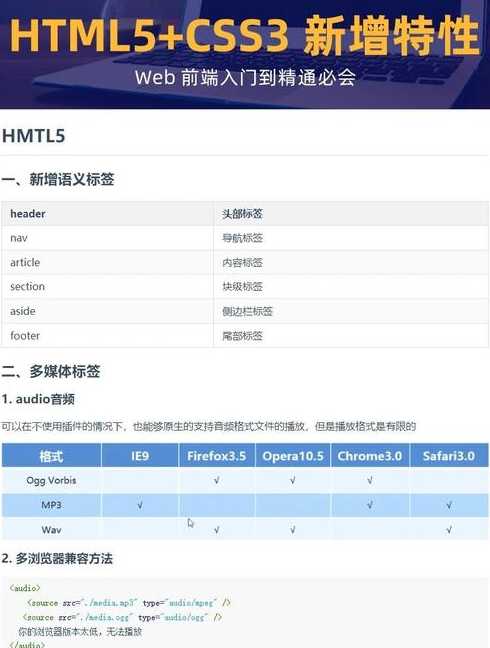Select the section table cell
This screenshot has height=648, width=490.
pos(107,286)
